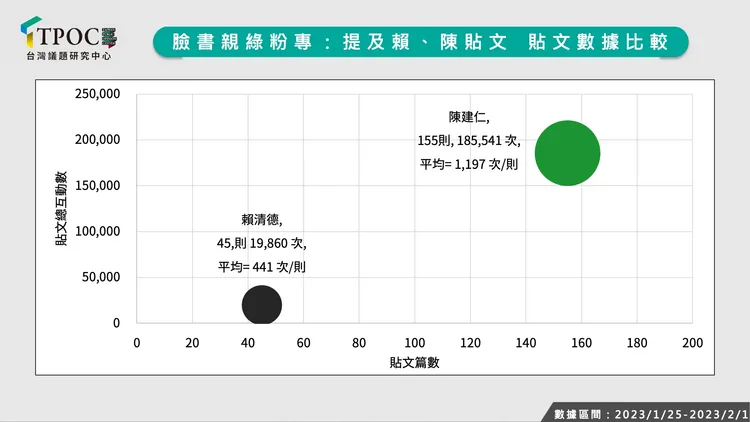Click the x-axis value 60
Image resolution: width=750 pixels, height=422 pixels.
coord(303,343)
